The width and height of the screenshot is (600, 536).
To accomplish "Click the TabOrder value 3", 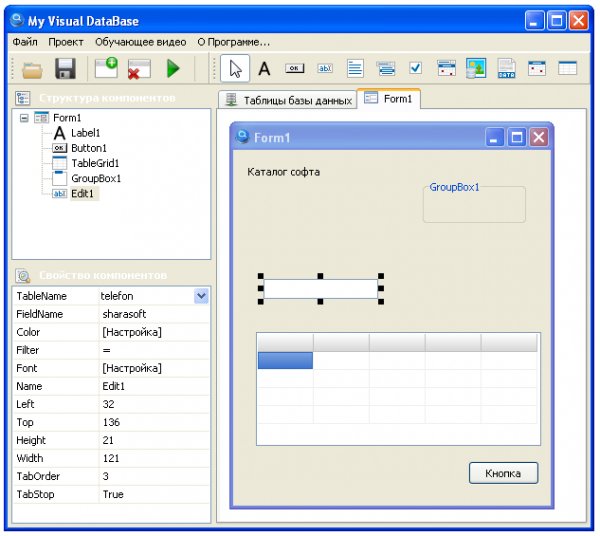I will click(x=106, y=476).
